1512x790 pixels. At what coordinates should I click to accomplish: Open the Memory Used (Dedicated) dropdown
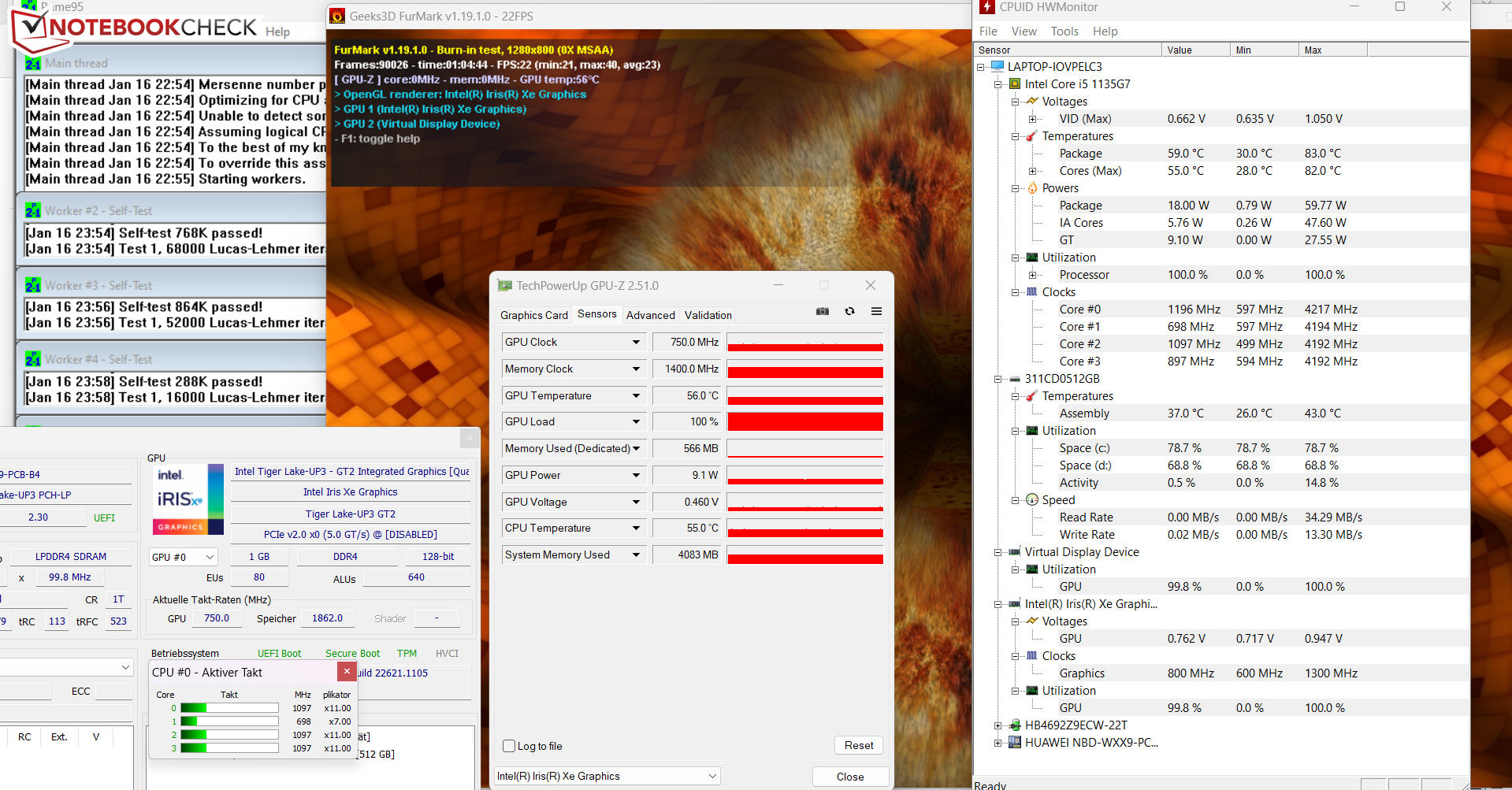pos(636,448)
